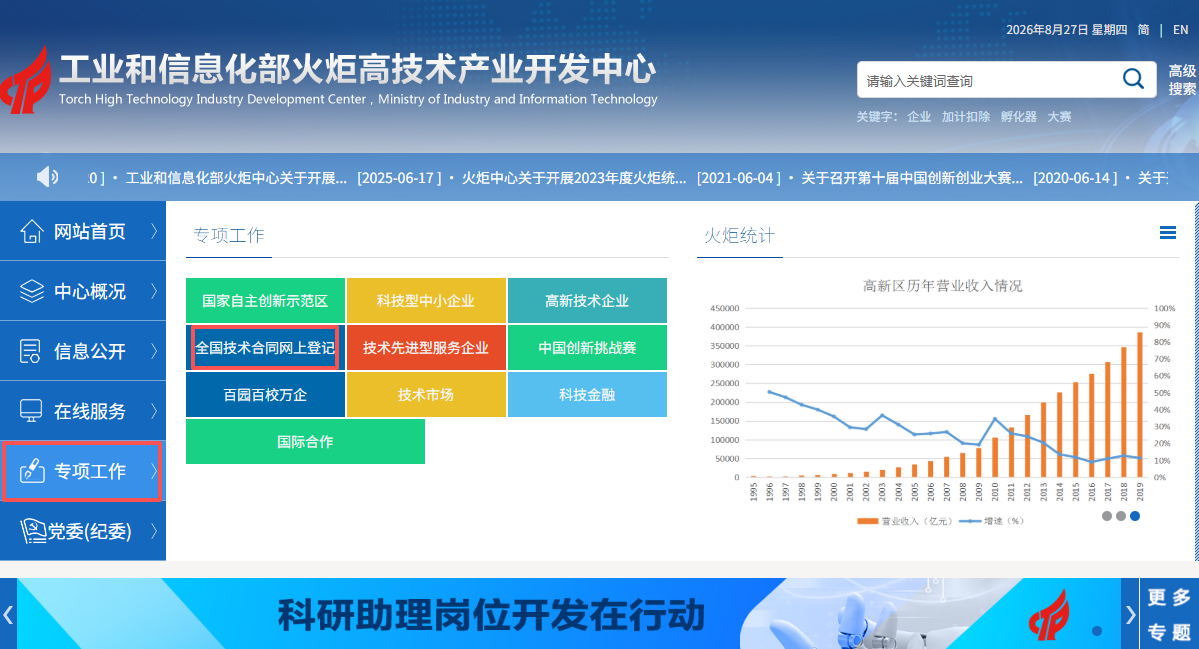
Task: Click the pen icon beside 专项工作
Action: coord(32,471)
